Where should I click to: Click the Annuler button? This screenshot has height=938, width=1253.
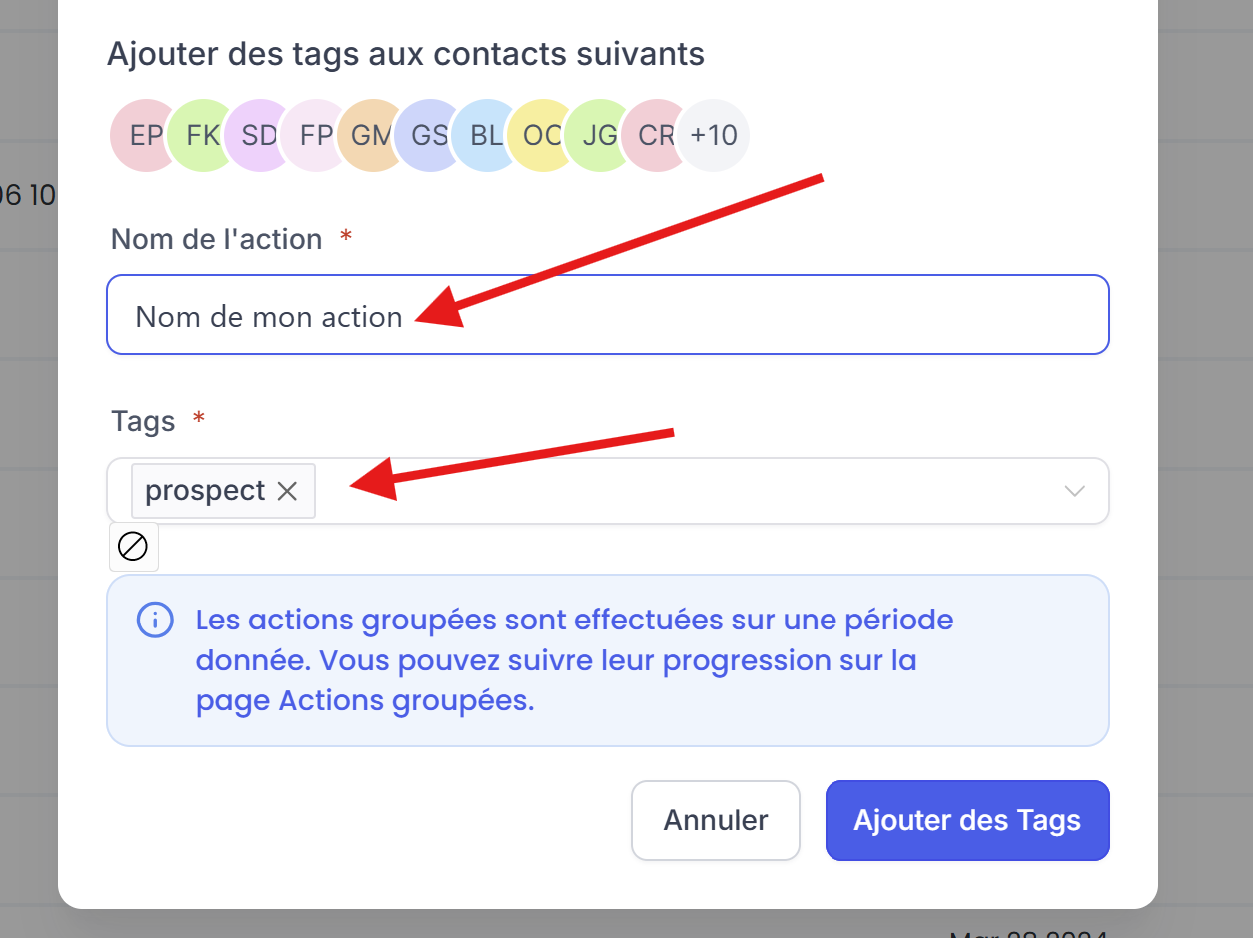pos(716,820)
